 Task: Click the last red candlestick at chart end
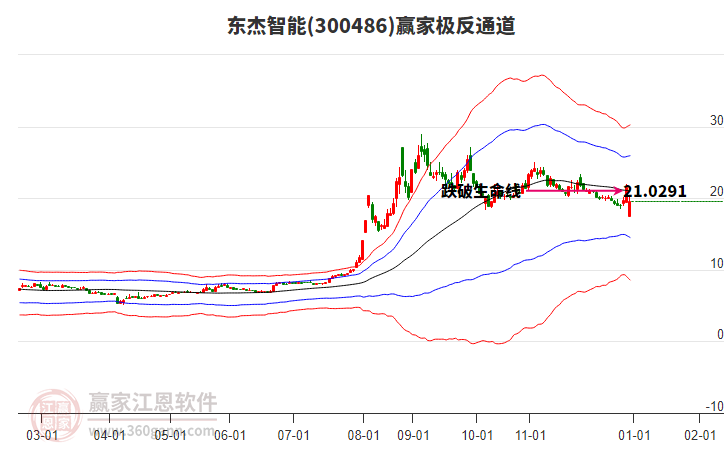(629, 207)
